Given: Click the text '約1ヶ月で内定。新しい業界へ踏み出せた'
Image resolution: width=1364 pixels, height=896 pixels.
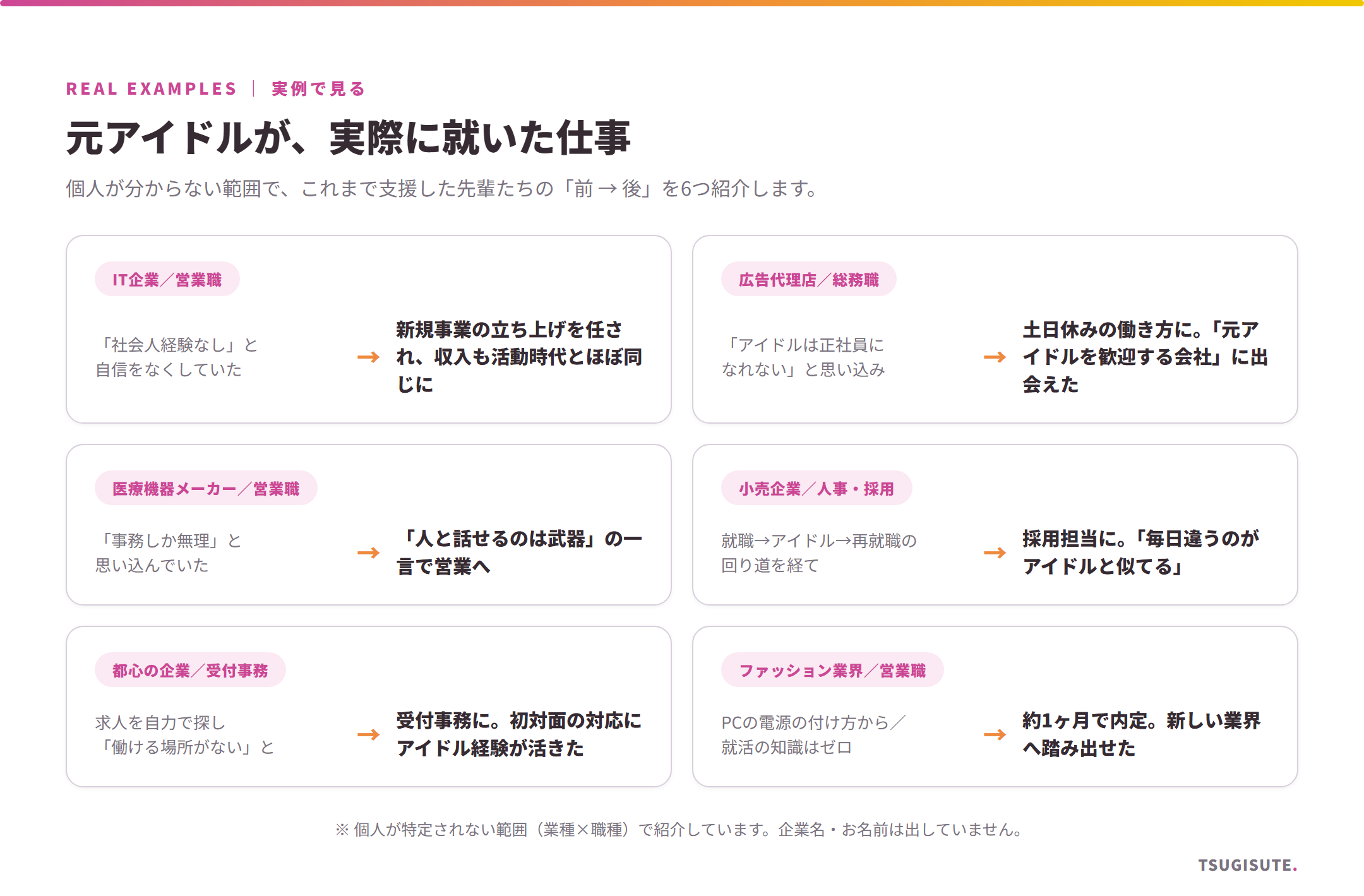Looking at the screenshot, I should pyautogui.click(x=1142, y=734).
